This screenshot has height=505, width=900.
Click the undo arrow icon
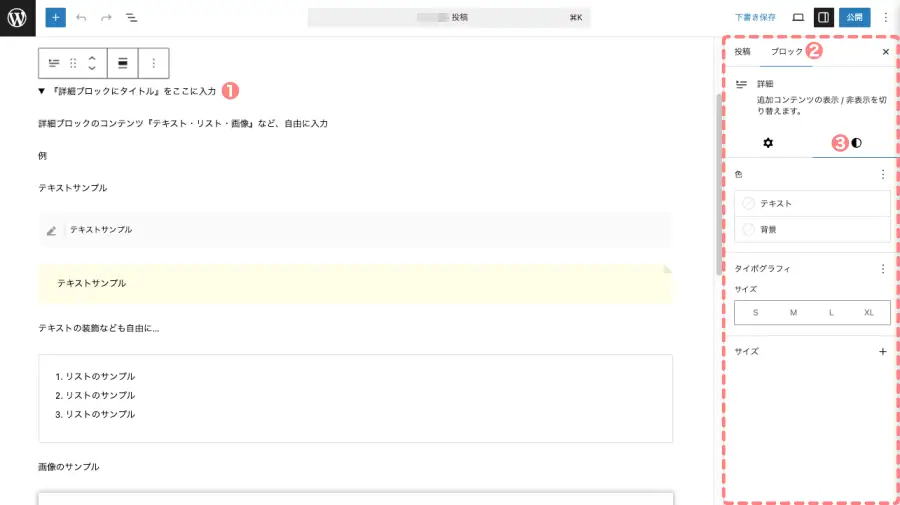[81, 18]
